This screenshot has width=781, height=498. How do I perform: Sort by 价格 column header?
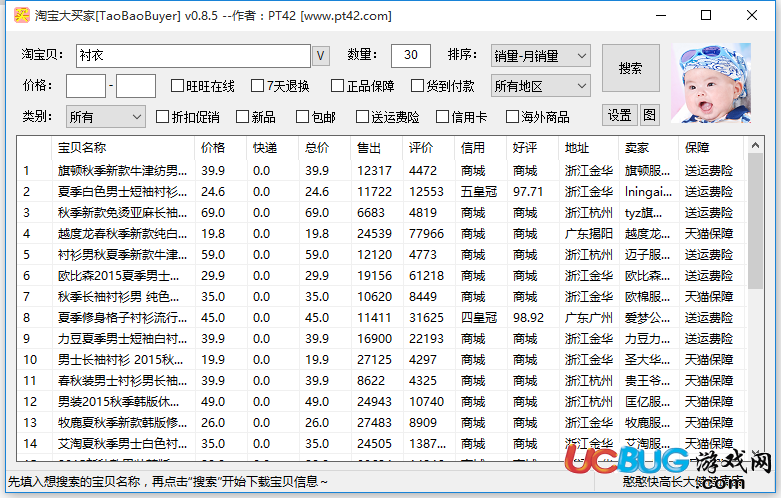[220, 147]
